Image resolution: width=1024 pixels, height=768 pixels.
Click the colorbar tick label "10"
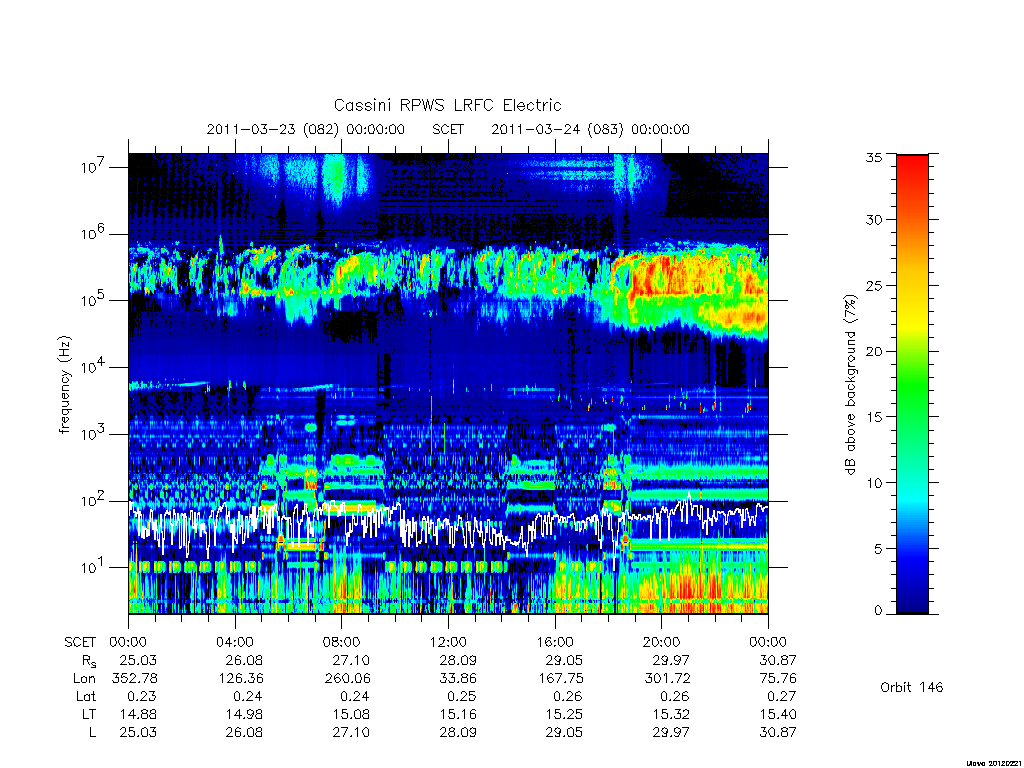pyautogui.click(x=874, y=483)
